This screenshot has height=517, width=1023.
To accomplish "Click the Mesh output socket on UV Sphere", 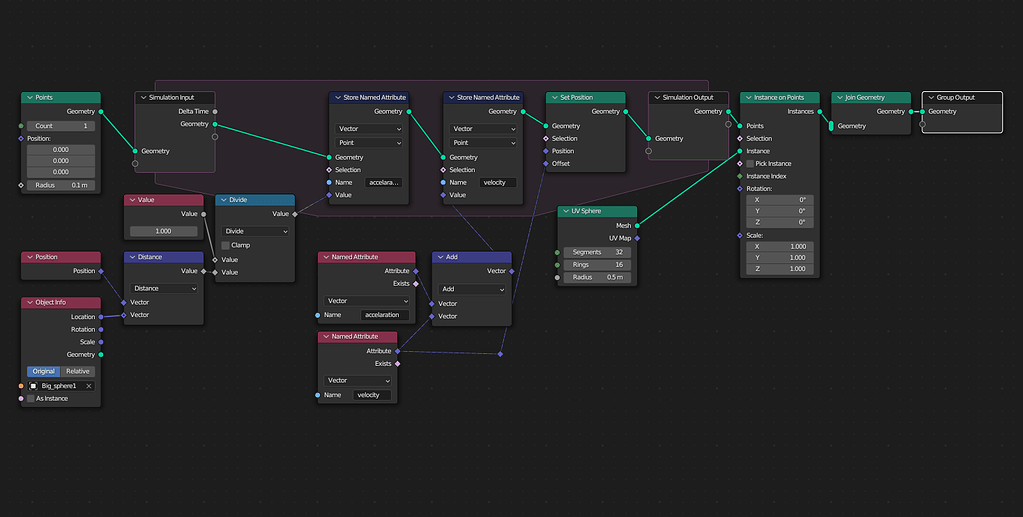I will point(637,226).
